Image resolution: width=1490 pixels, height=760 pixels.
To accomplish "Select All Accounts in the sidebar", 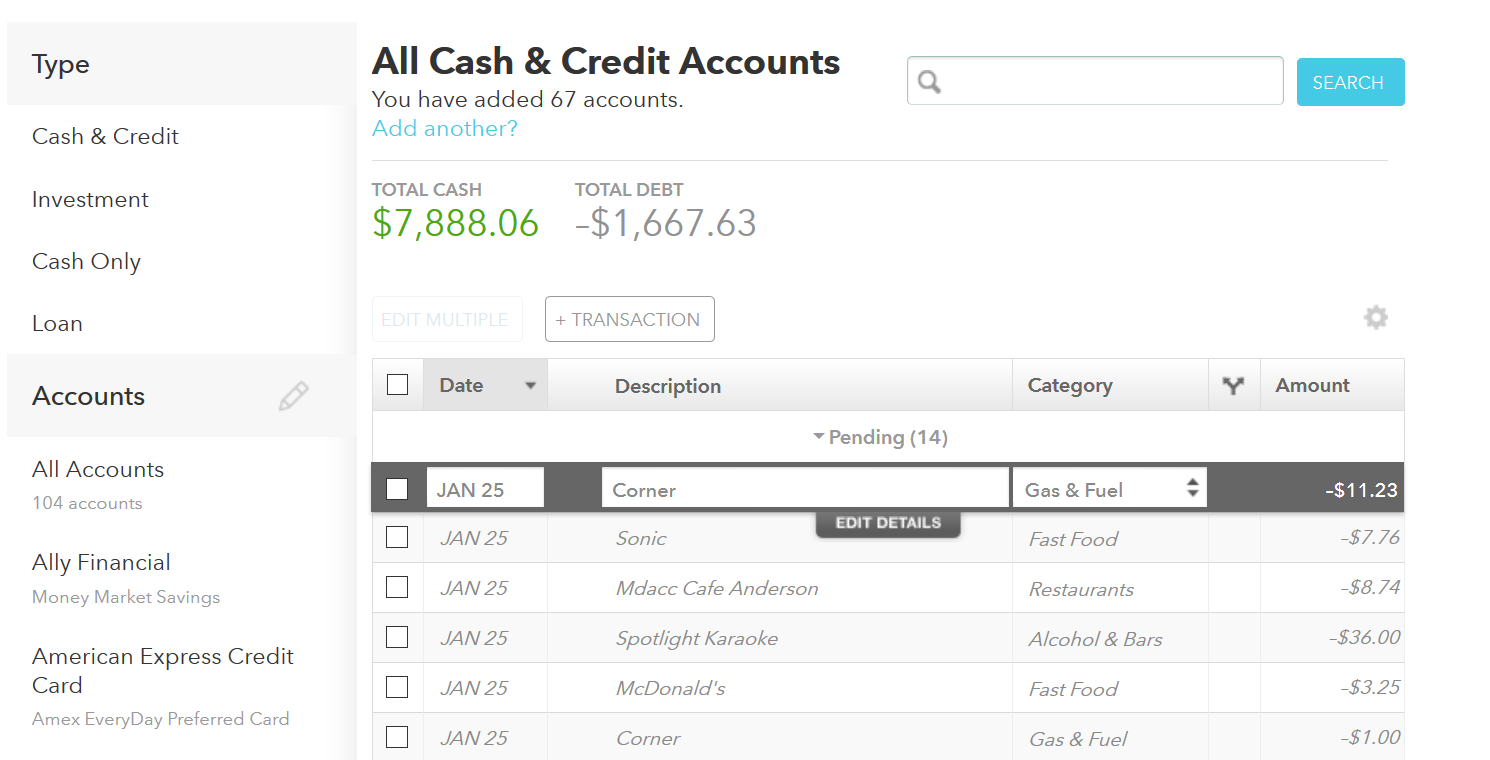I will (97, 468).
